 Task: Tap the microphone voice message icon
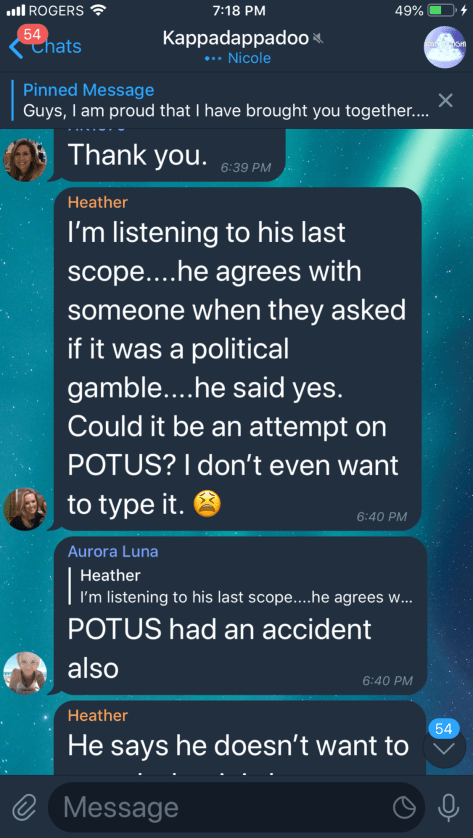pyautogui.click(x=448, y=808)
